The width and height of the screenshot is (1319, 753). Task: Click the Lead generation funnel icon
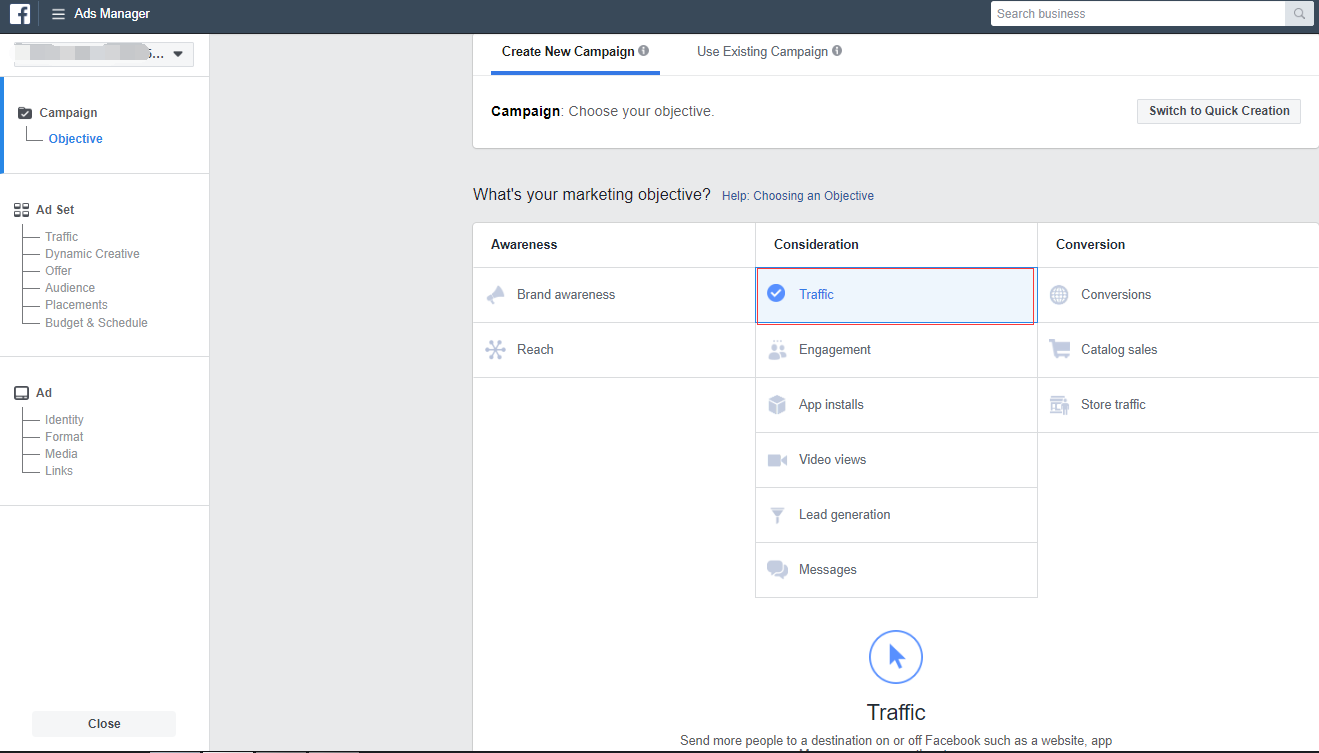point(777,515)
